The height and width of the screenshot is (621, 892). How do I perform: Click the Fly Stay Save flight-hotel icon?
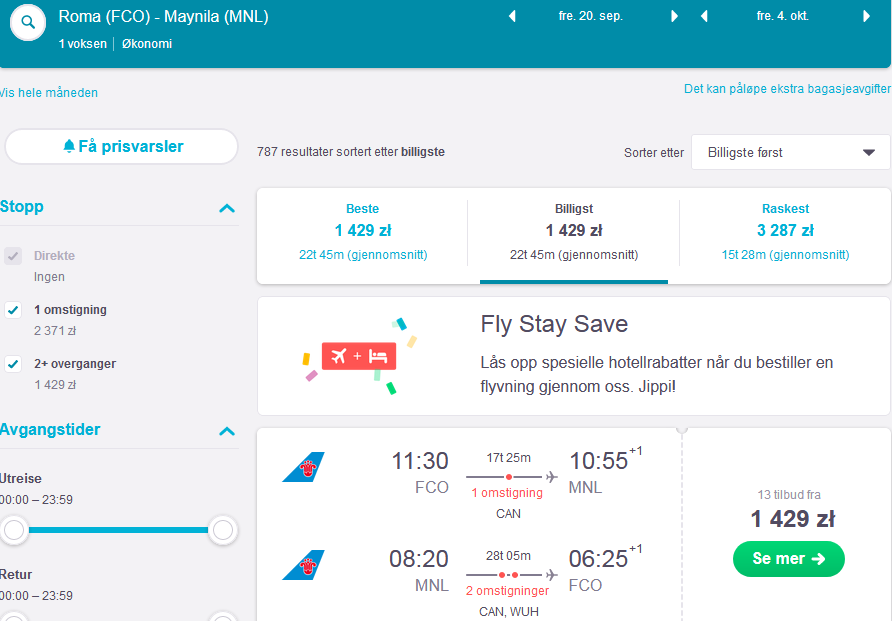pos(359,356)
